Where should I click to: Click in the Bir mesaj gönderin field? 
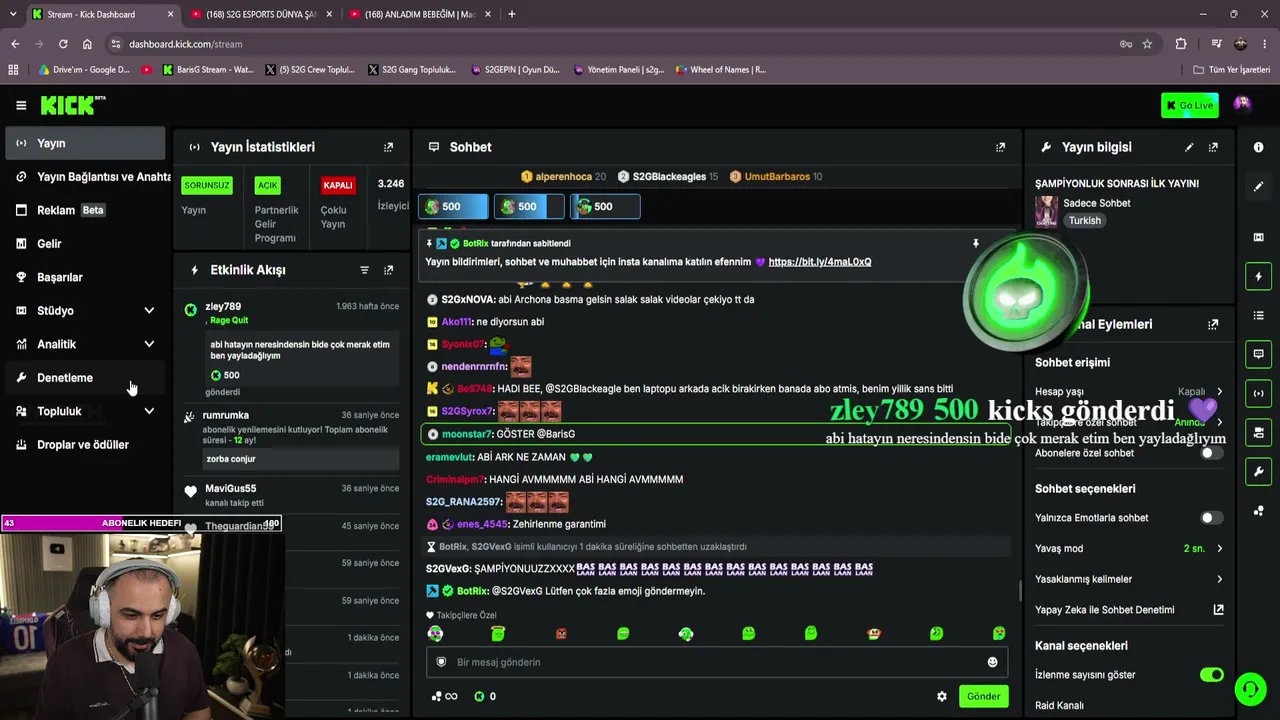point(715,662)
